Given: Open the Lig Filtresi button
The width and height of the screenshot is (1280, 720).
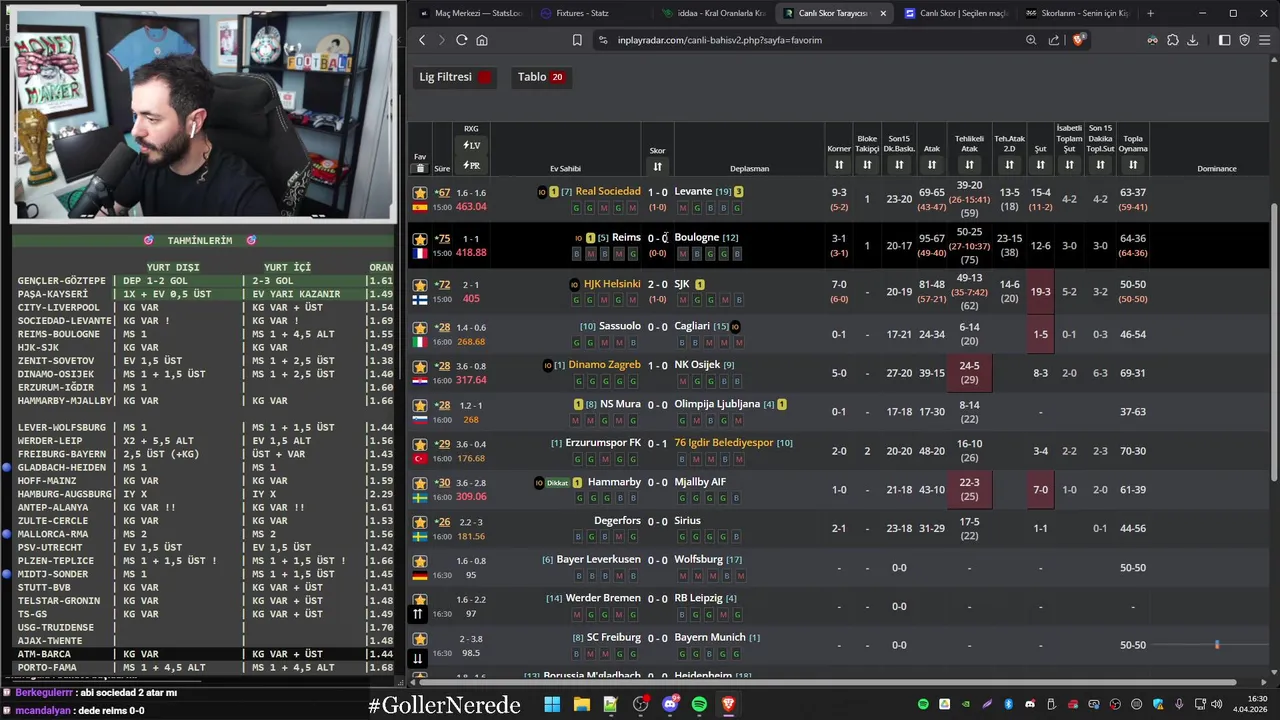Looking at the screenshot, I should (455, 77).
